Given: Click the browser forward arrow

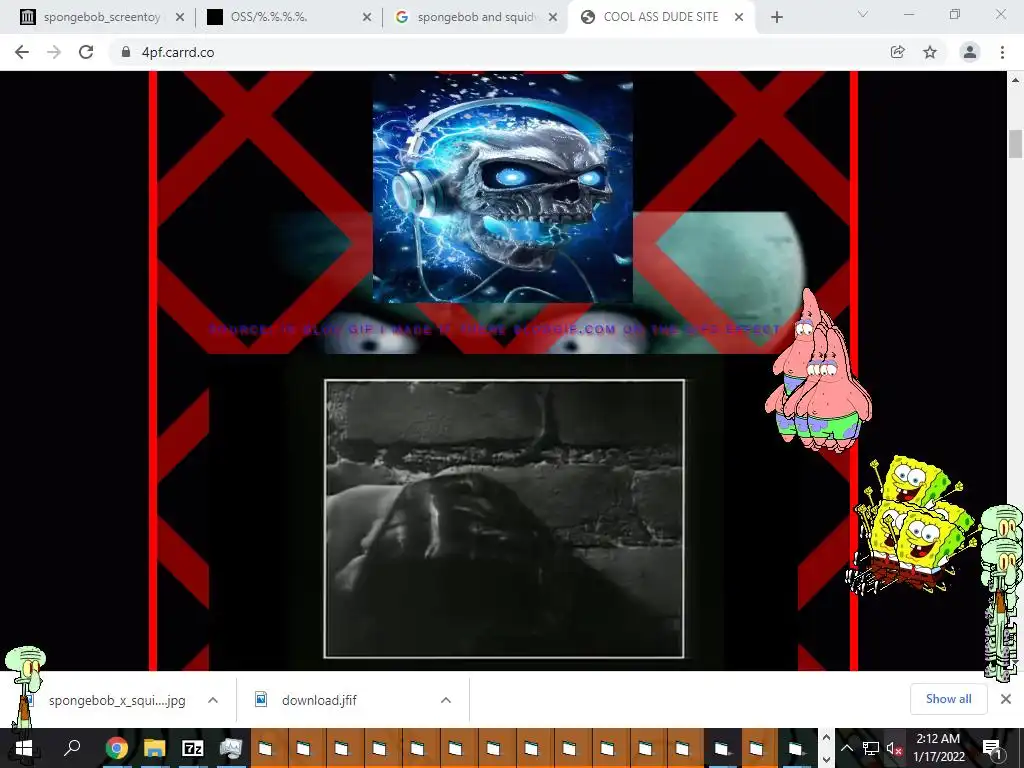Looking at the screenshot, I should coord(54,52).
